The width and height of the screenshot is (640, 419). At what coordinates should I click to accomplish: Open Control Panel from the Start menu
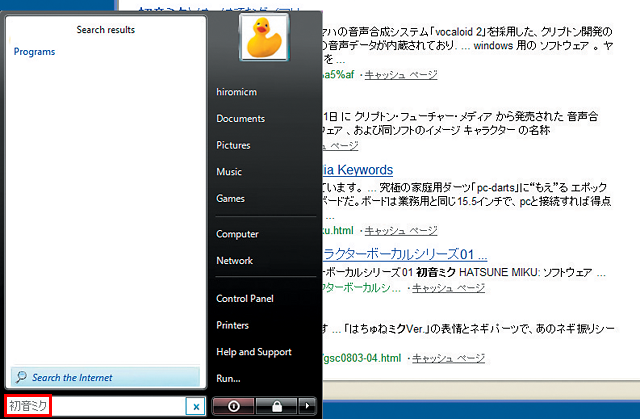244,299
